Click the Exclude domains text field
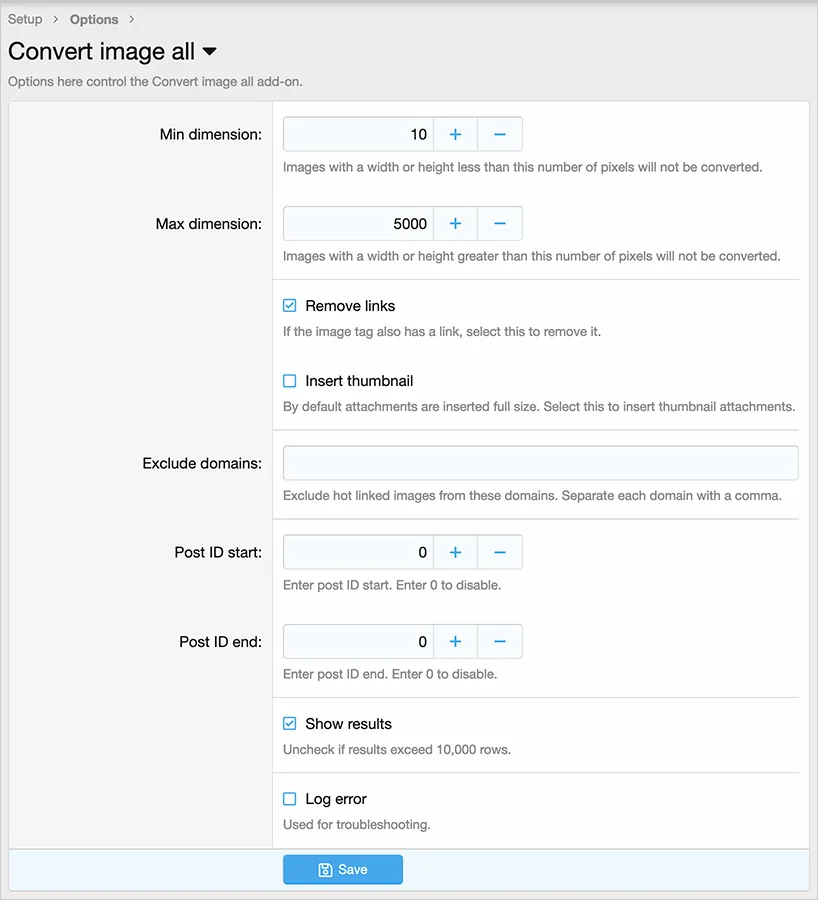The image size is (818, 900). coord(540,463)
